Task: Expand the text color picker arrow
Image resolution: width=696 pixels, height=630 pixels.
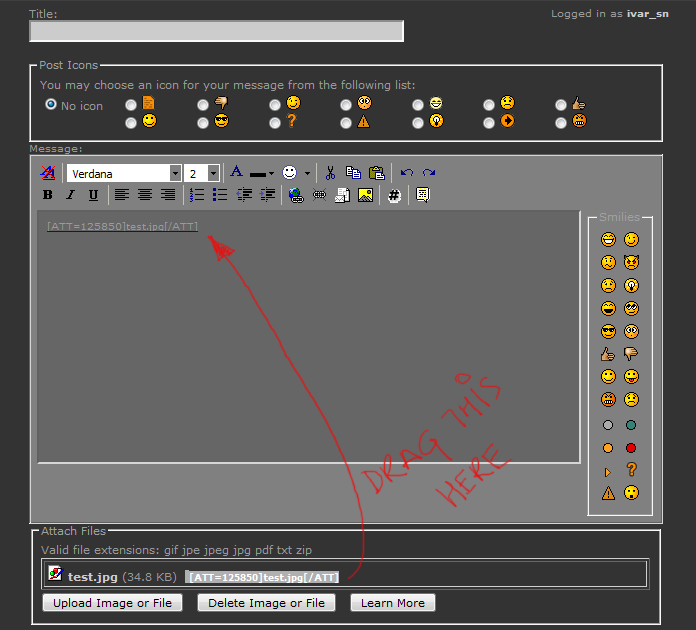Action: [271, 174]
